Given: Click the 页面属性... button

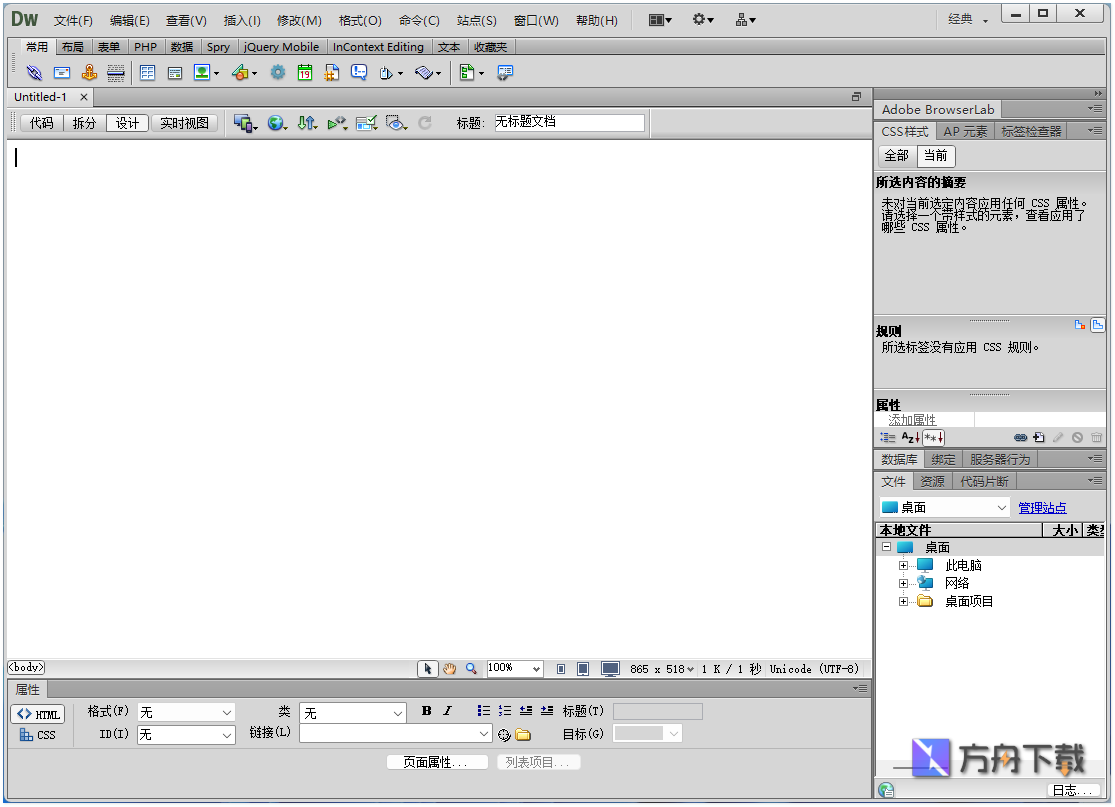Looking at the screenshot, I should (437, 762).
